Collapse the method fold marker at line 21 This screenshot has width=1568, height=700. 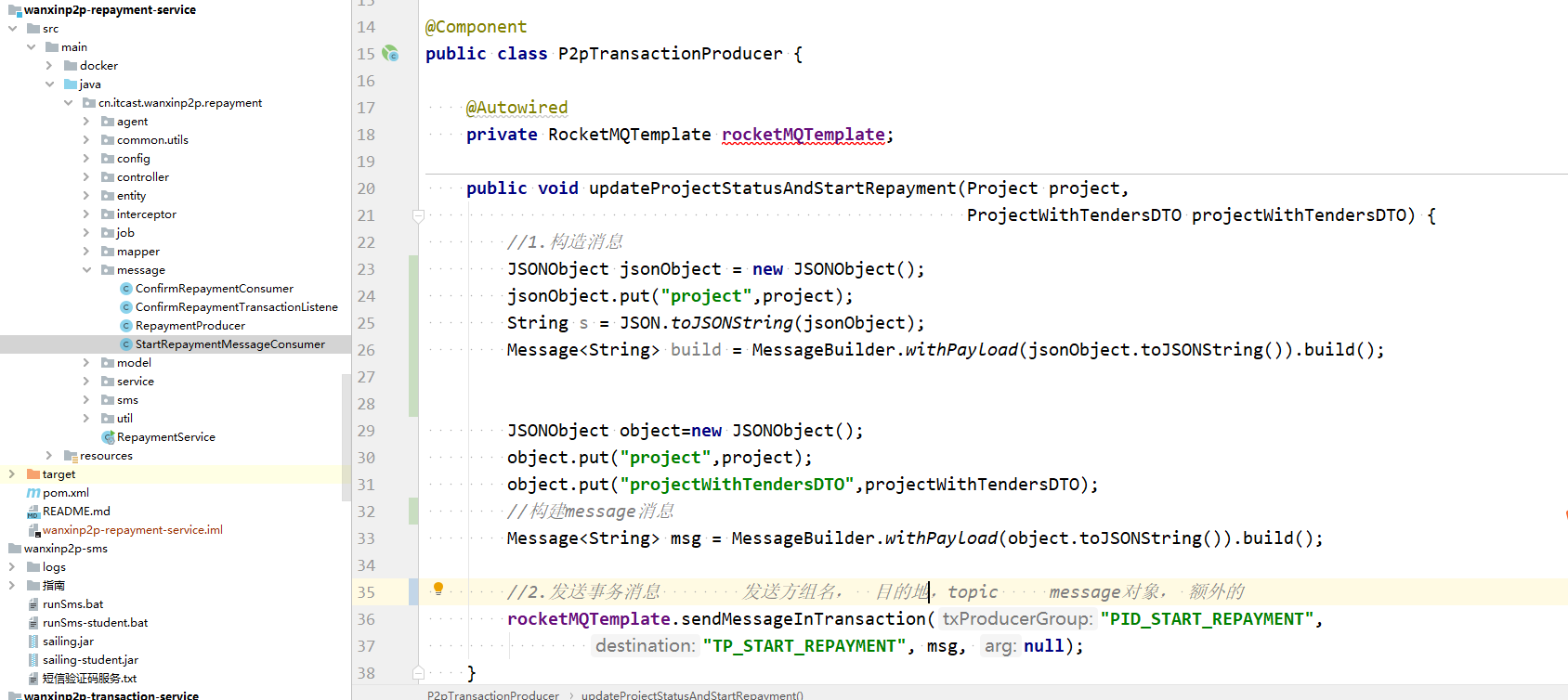[x=418, y=215]
